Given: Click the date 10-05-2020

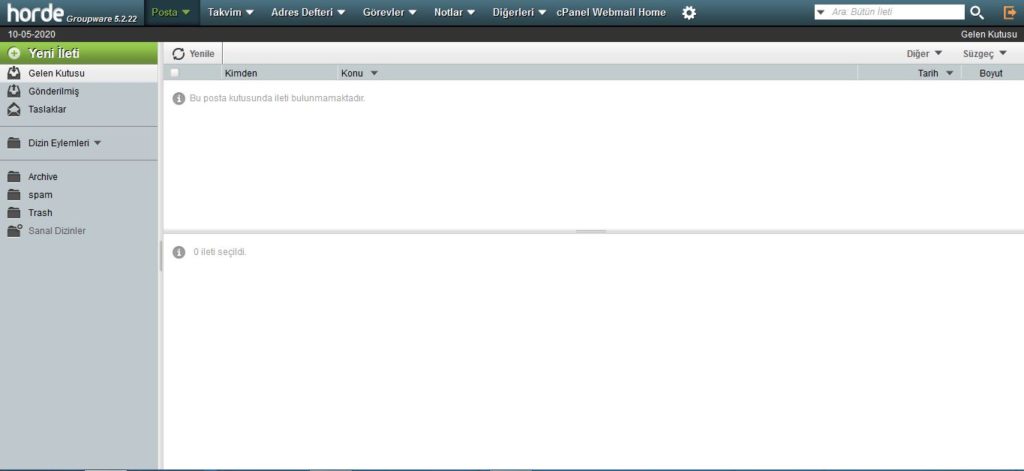Looking at the screenshot, I should pos(31,34).
